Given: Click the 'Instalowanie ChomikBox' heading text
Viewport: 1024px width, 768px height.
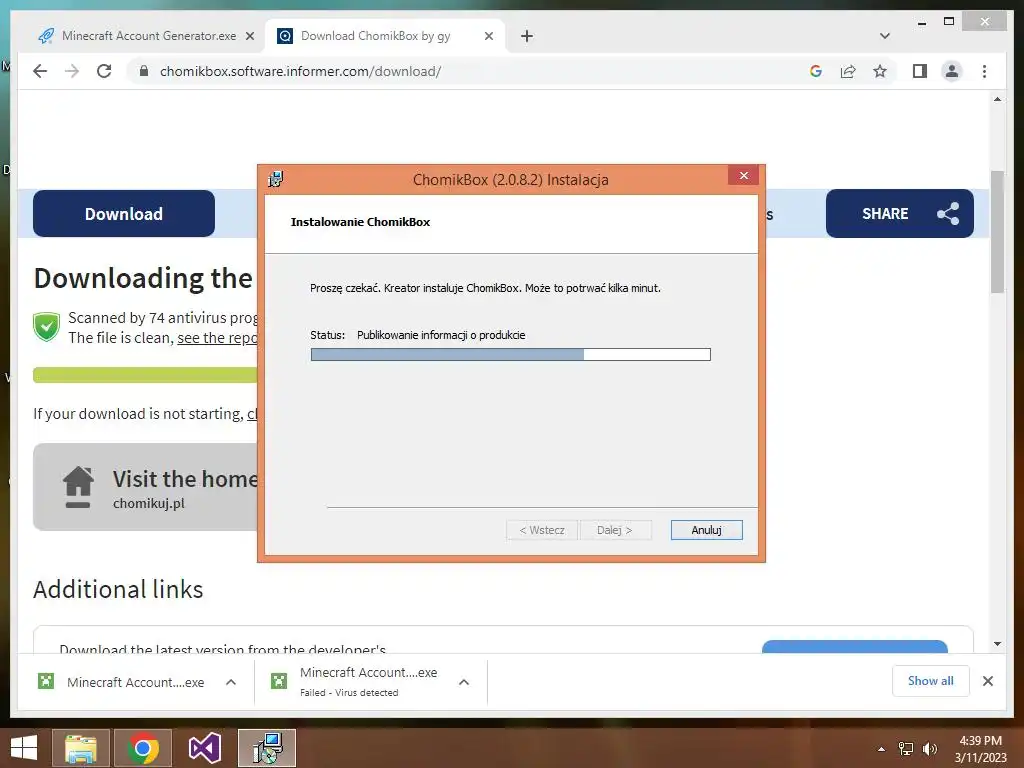Looking at the screenshot, I should click(360, 222).
